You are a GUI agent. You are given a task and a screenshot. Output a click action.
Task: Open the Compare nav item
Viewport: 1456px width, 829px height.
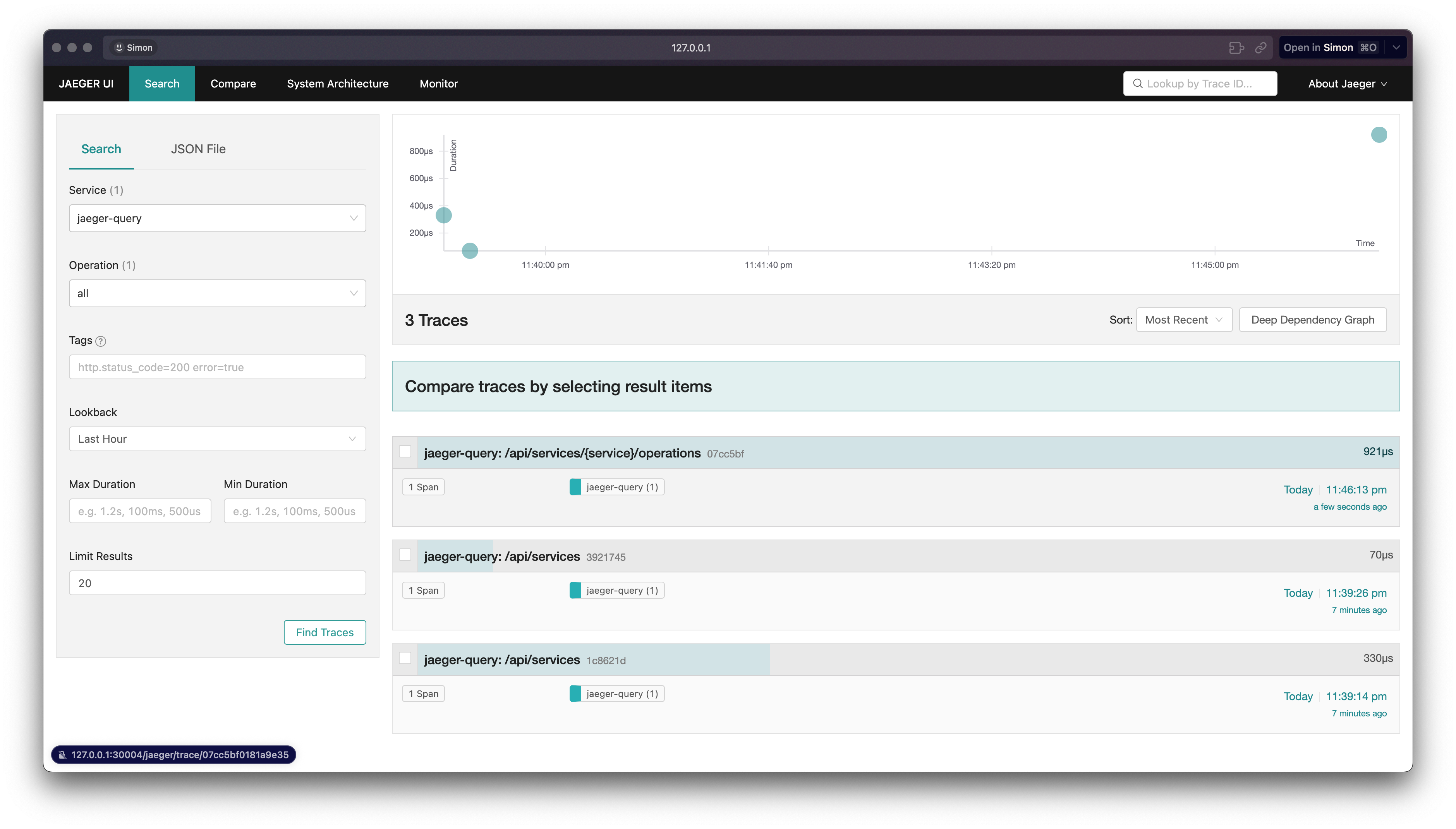pos(233,84)
